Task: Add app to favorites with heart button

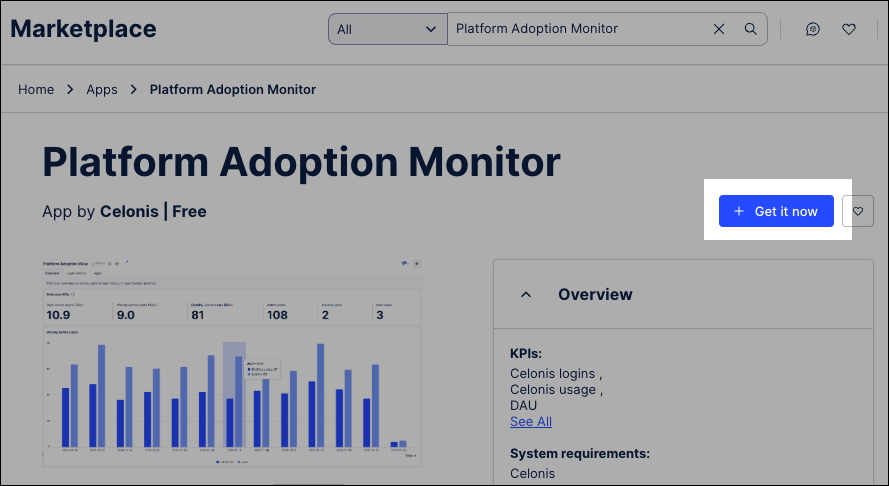Action: [x=858, y=211]
